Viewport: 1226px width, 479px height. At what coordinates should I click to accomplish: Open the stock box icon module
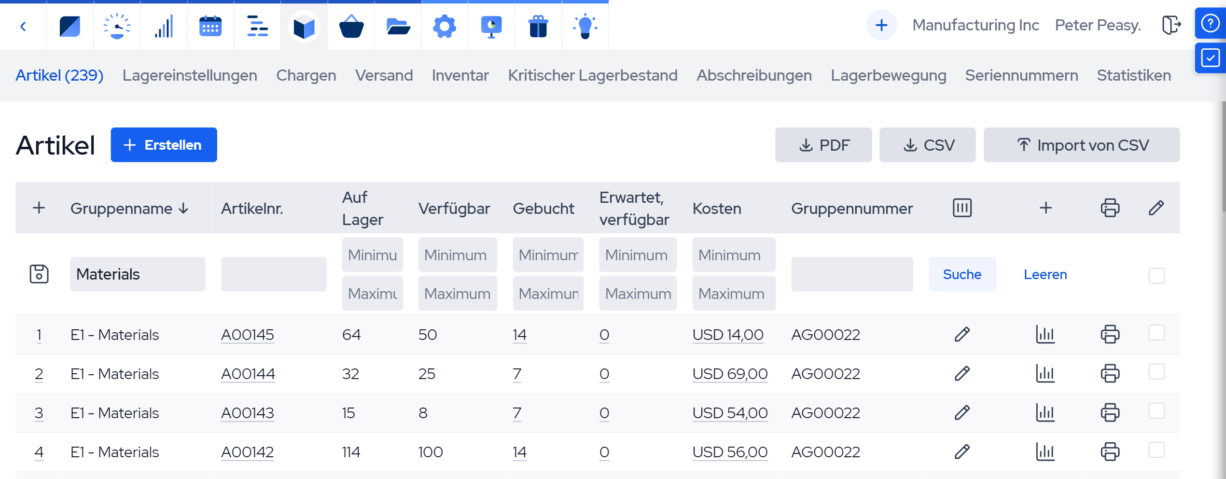coord(304,27)
